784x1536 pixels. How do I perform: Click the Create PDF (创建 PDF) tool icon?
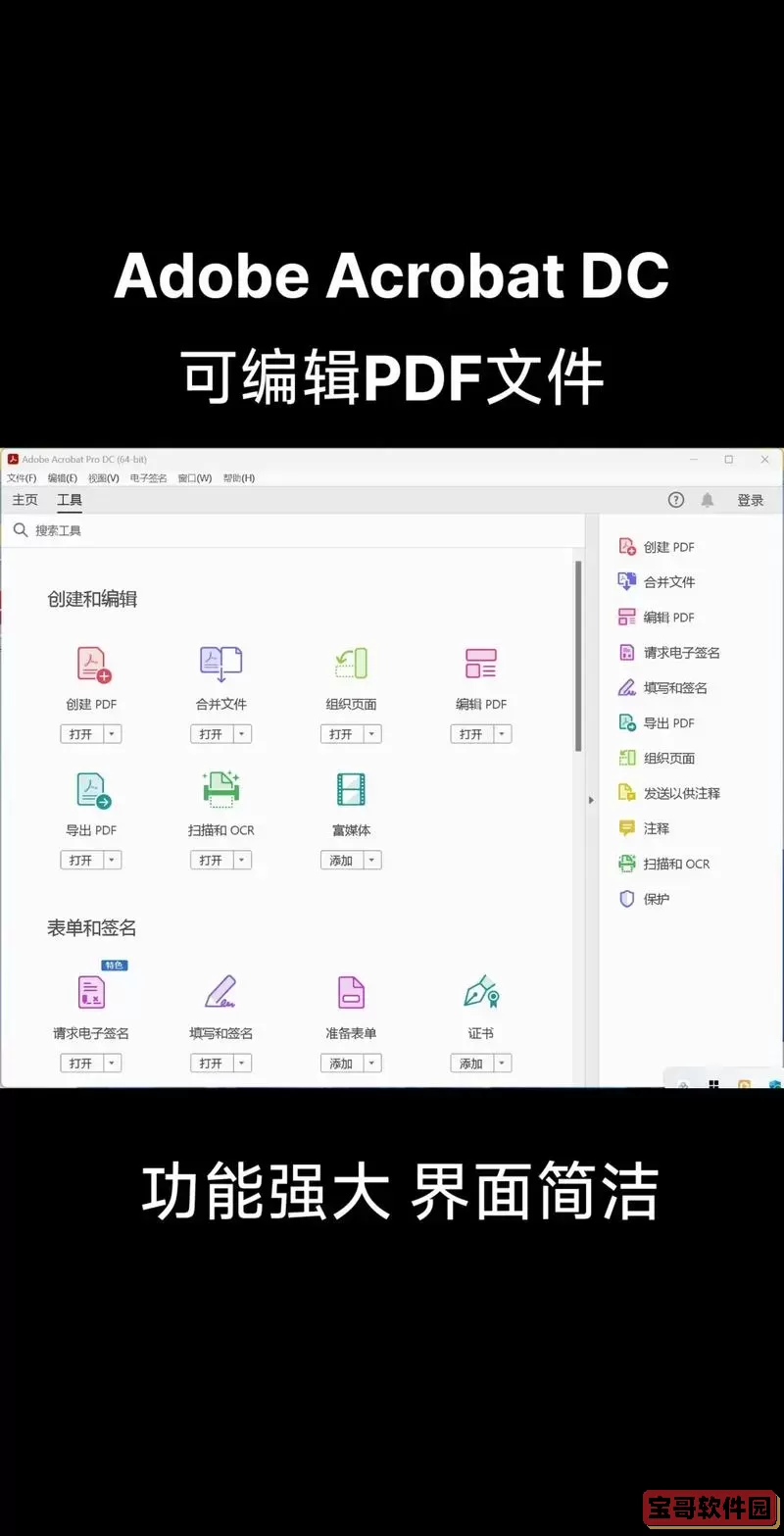(92, 665)
